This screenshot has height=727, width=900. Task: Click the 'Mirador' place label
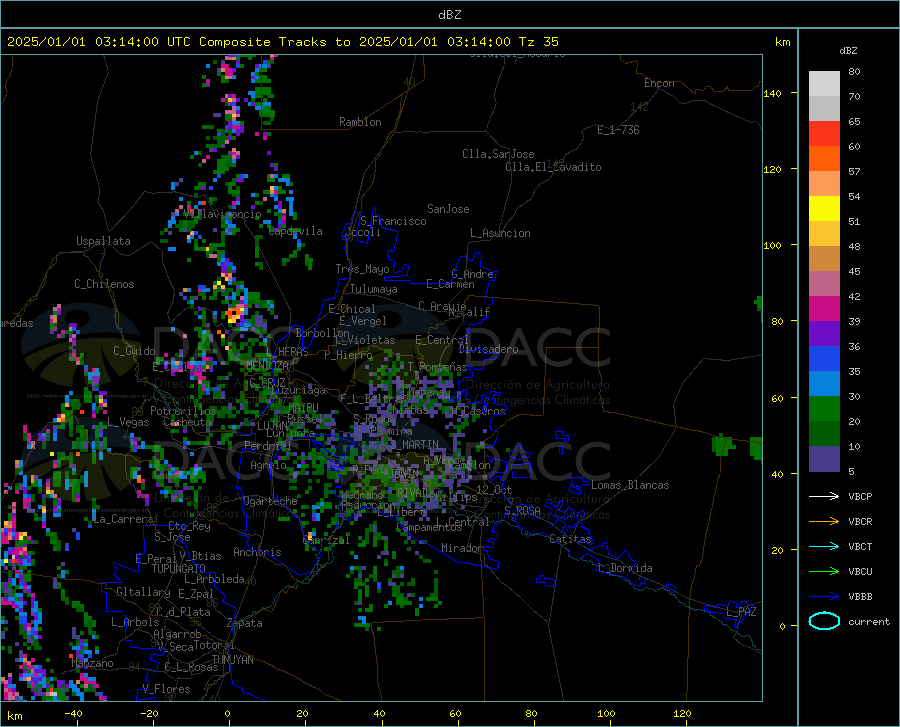click(x=461, y=548)
